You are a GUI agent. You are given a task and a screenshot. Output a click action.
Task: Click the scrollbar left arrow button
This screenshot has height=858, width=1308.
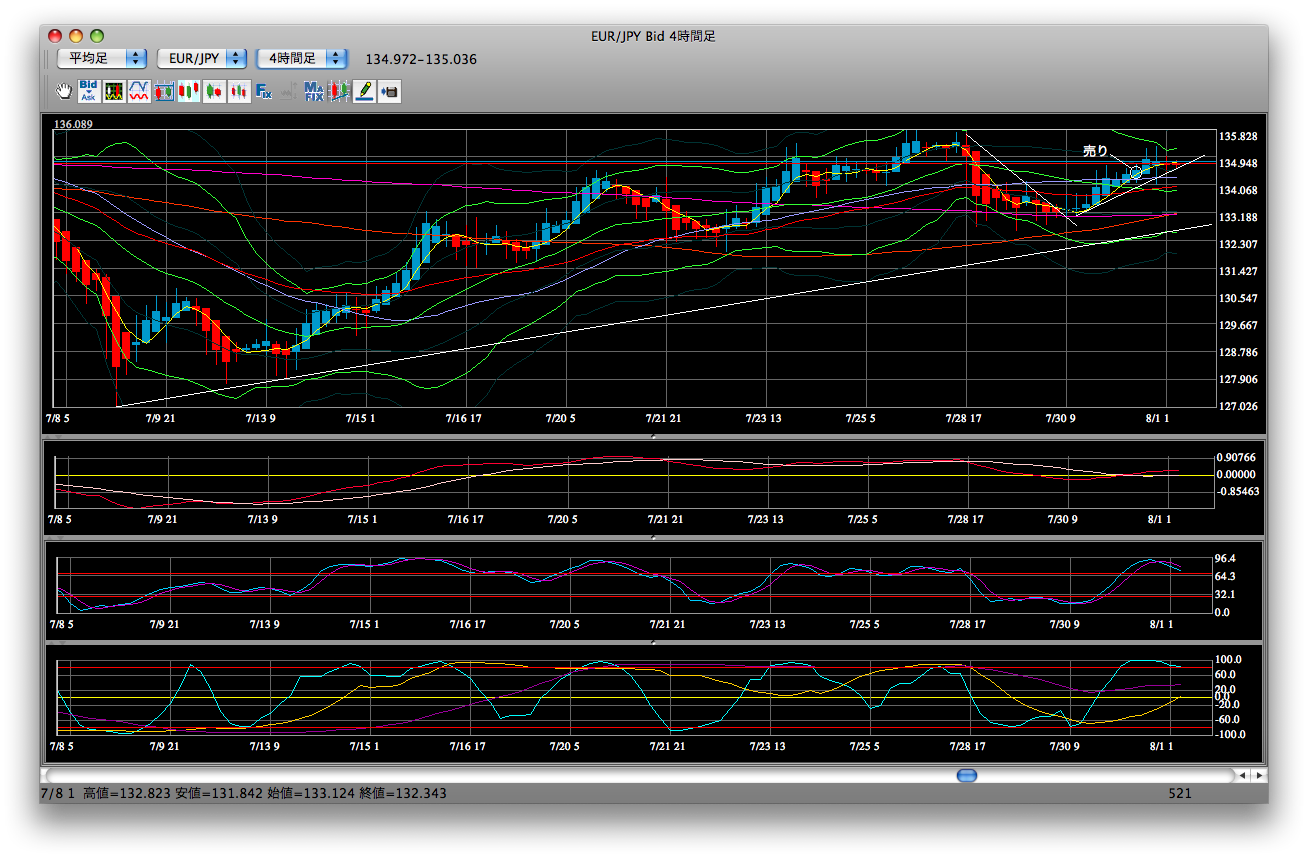pyautogui.click(x=1242, y=775)
